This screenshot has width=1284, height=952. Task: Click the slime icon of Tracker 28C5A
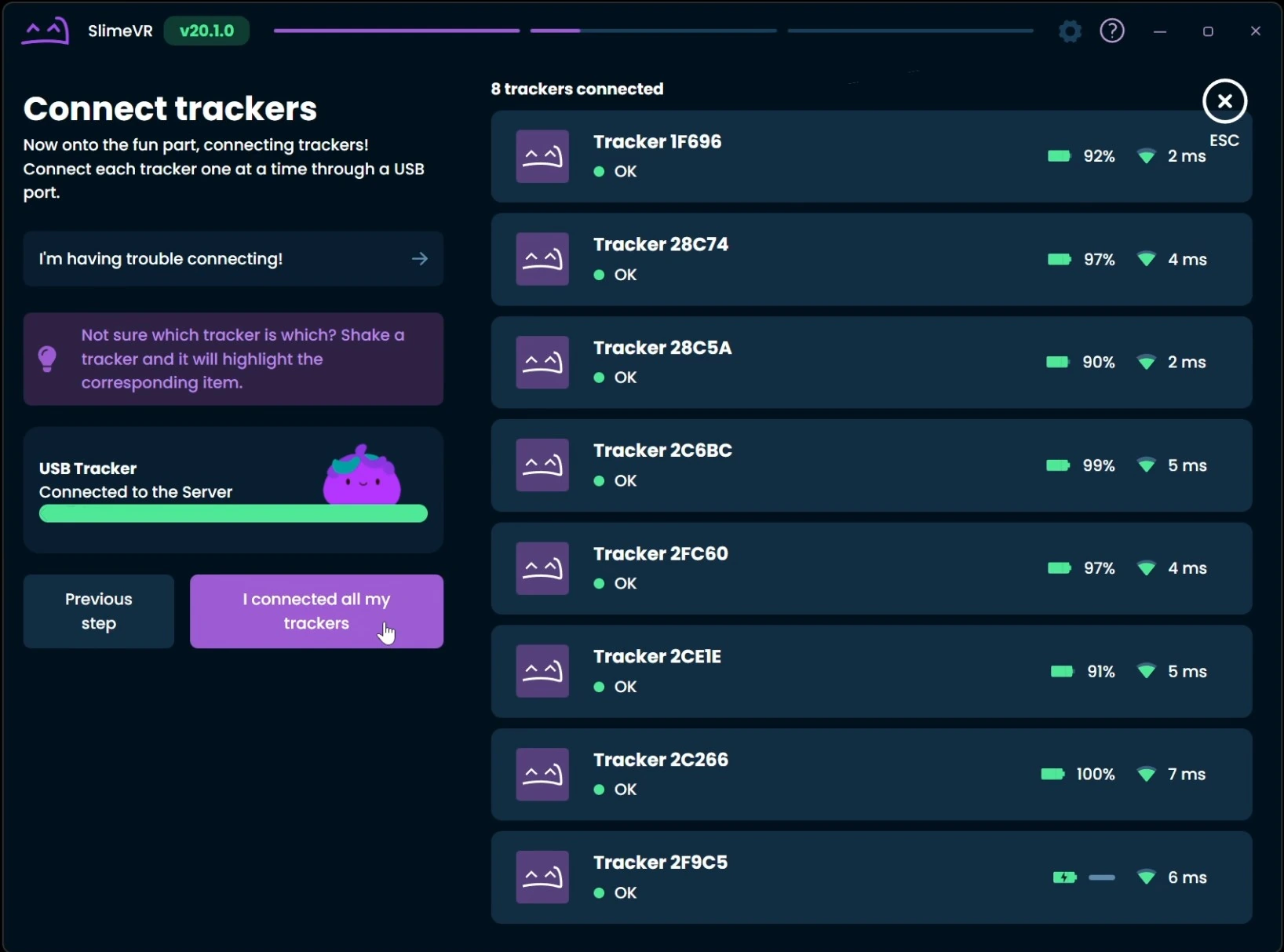542,363
